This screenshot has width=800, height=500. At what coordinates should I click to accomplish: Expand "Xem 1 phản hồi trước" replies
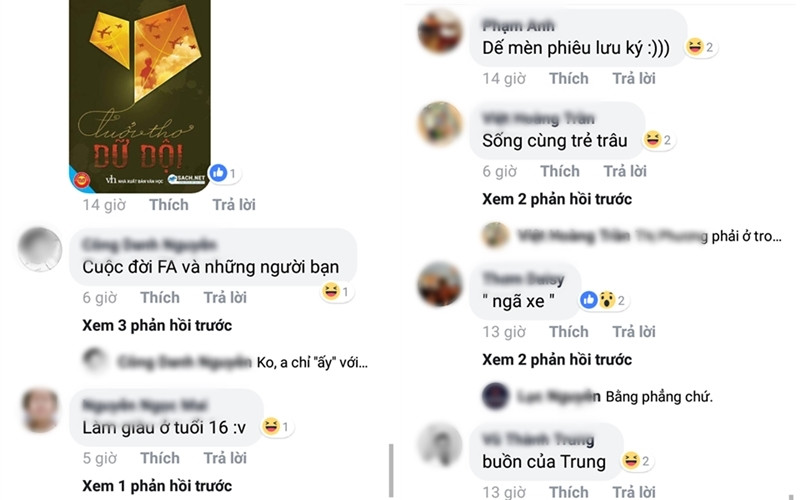(x=157, y=486)
